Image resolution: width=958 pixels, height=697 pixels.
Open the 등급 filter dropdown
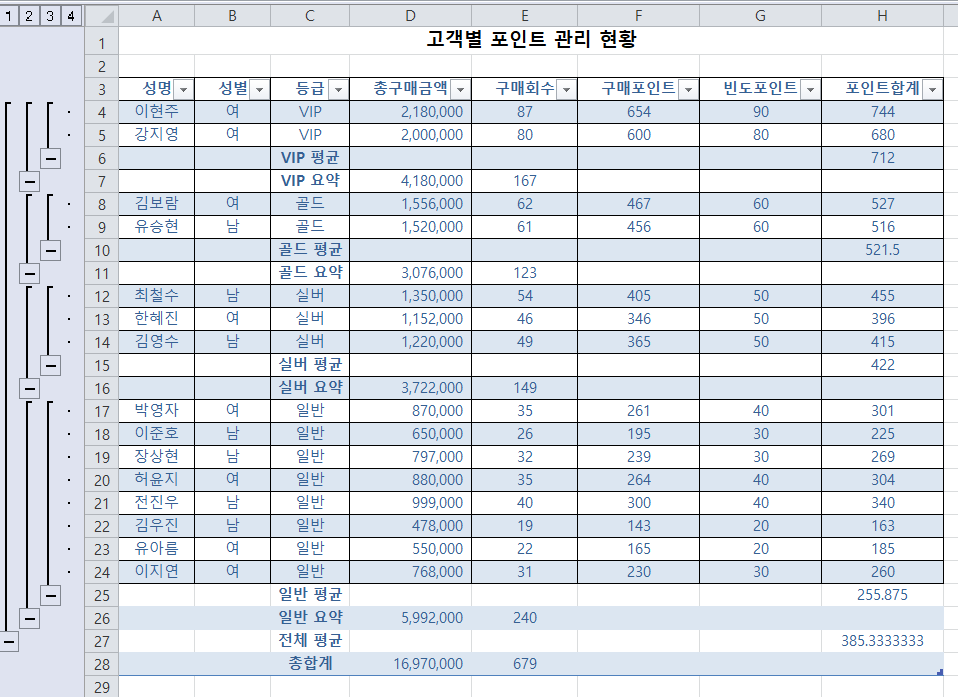point(338,90)
